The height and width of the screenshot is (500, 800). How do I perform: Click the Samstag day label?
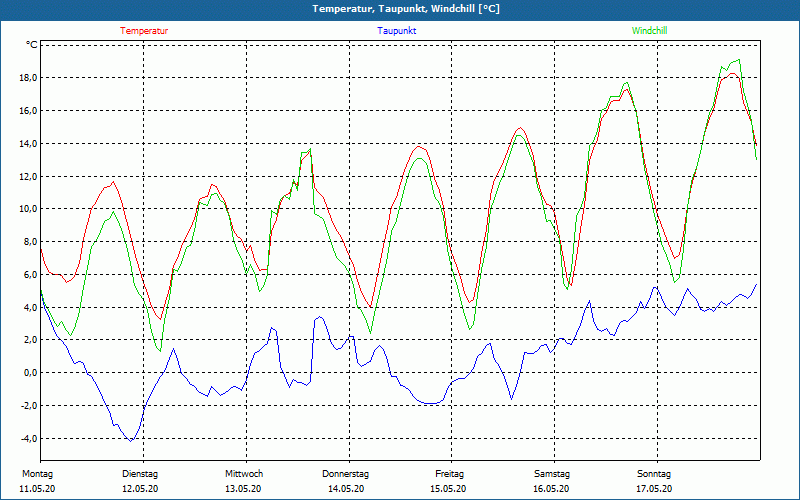pos(552,474)
